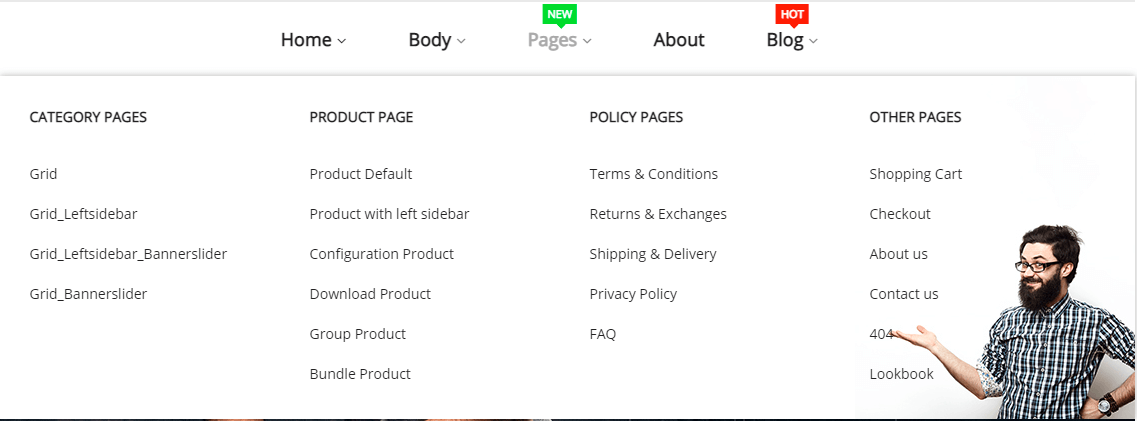Viewport: 1137px width, 421px height.
Task: View Terms & Conditions page
Action: coord(654,174)
